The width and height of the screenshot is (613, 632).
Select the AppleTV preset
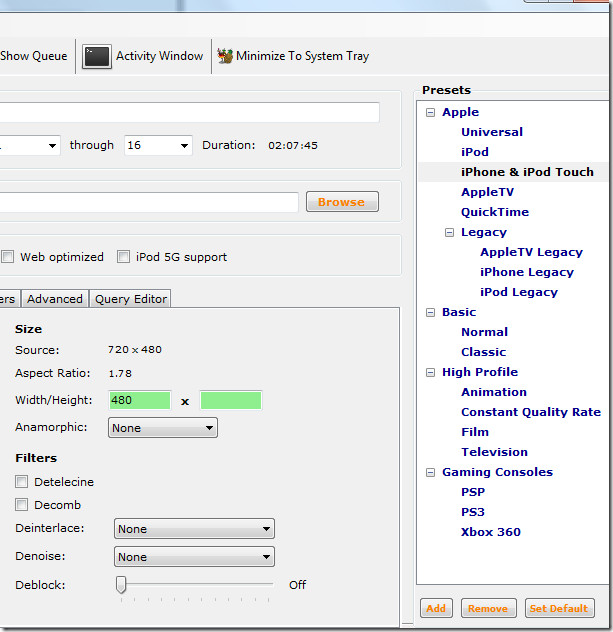click(487, 192)
